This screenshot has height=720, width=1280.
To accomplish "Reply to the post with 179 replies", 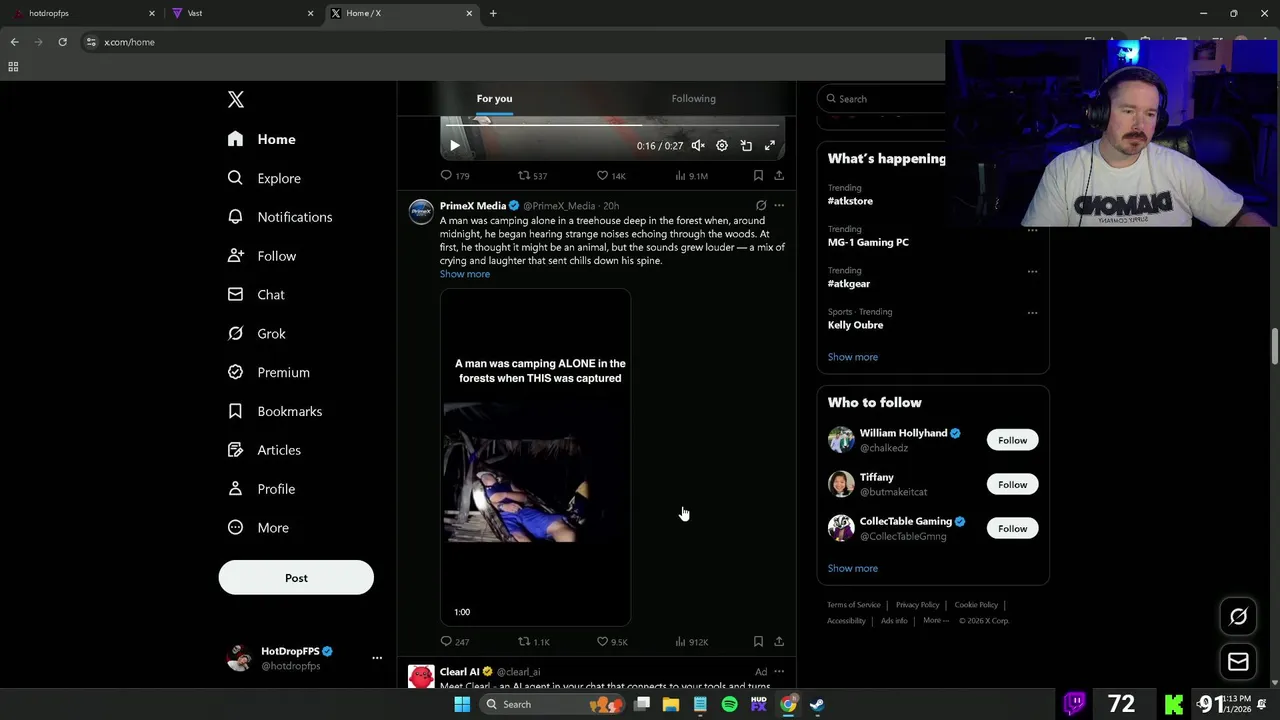I will click(x=455, y=175).
